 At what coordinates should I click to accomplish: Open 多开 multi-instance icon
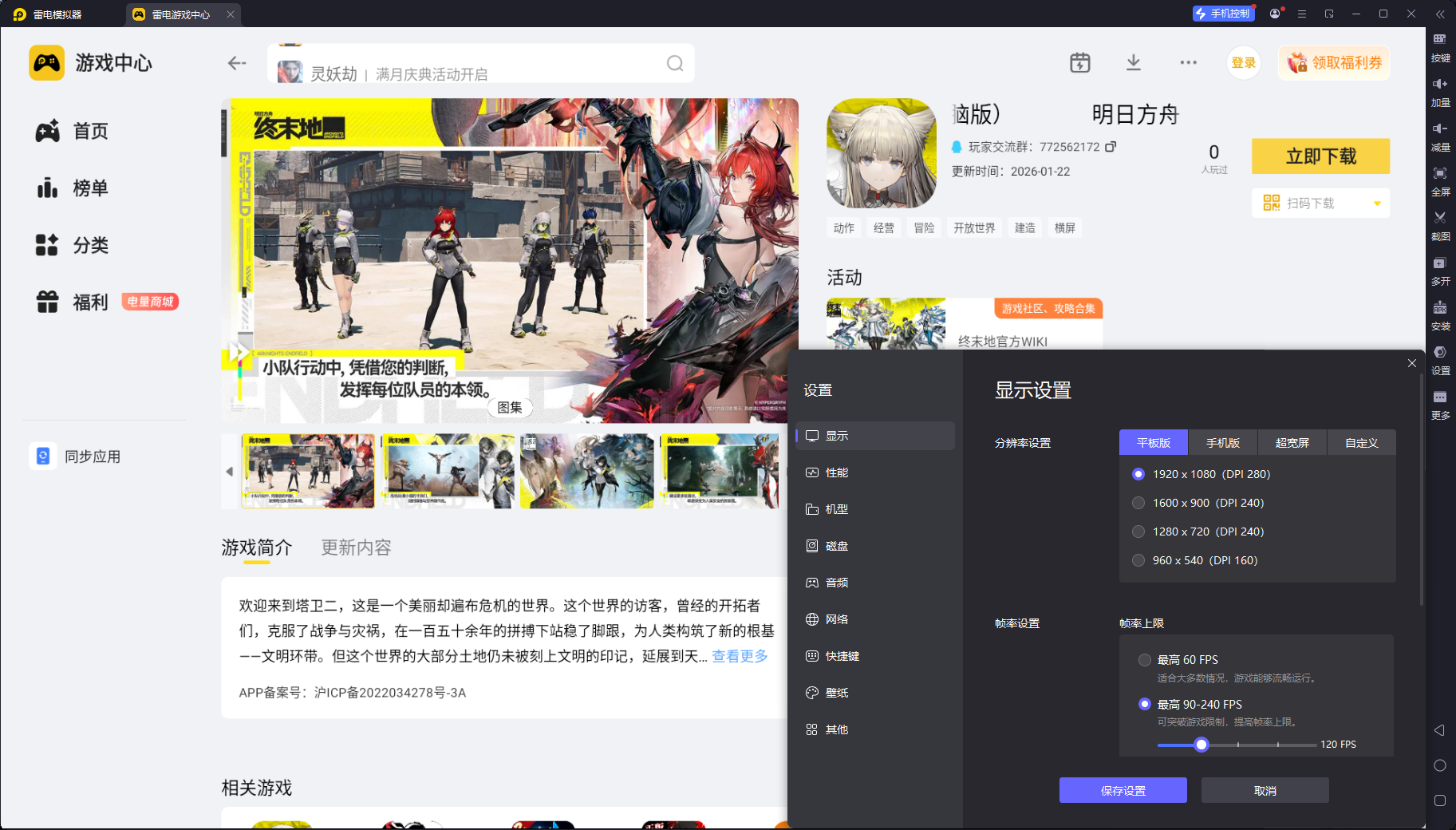(x=1440, y=263)
